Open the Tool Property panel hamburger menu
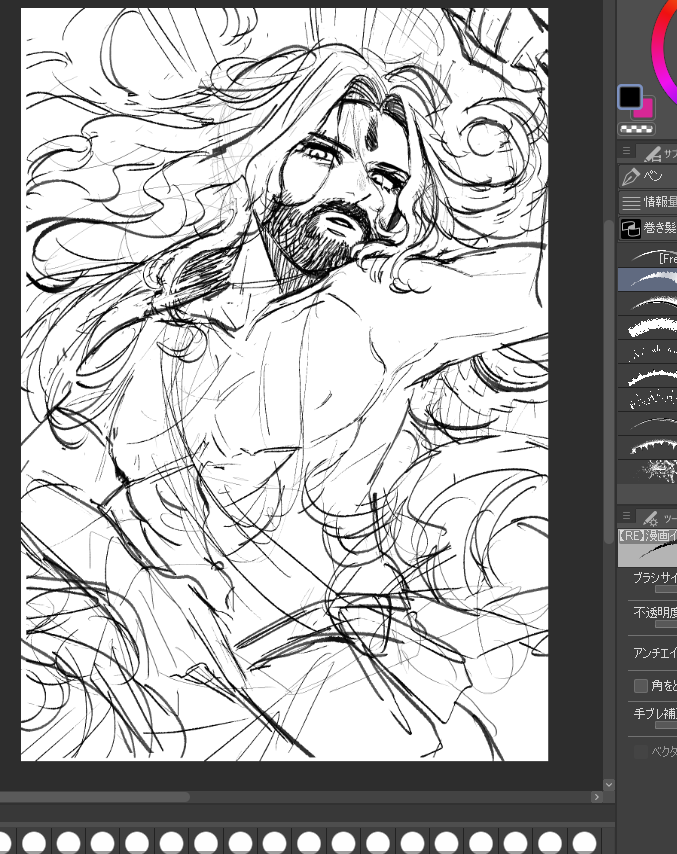Screen dimensions: 677x854 pyautogui.click(x=626, y=515)
